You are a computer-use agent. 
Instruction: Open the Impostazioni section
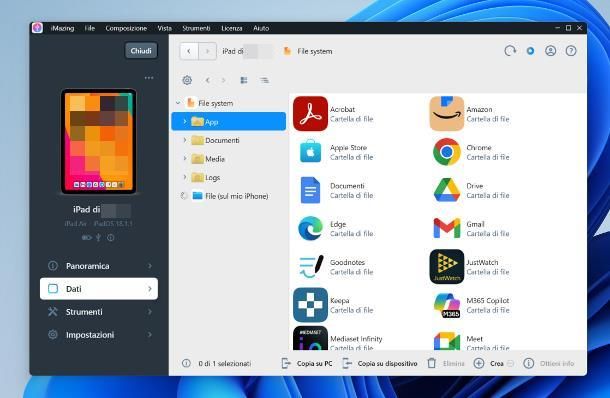[99, 335]
